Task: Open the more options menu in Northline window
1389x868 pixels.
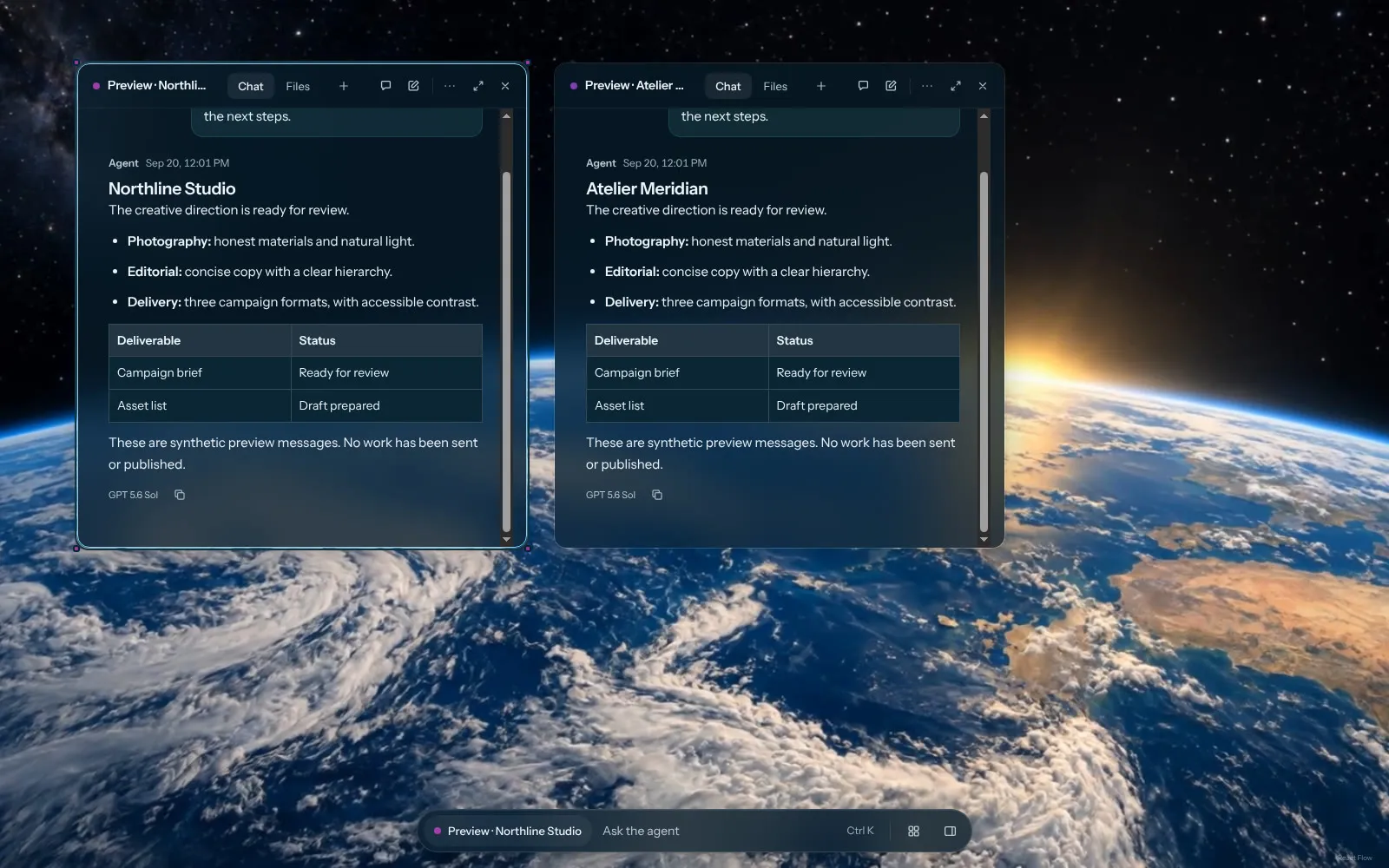Action: (x=450, y=86)
